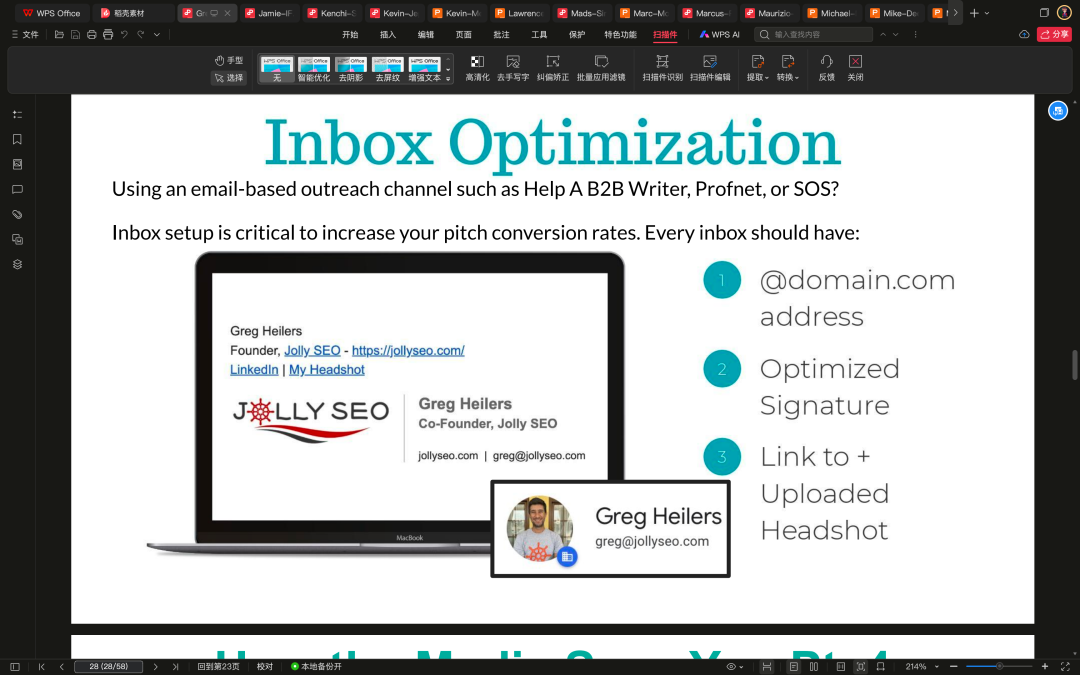Switch to the Jamie document tab

tap(269, 13)
